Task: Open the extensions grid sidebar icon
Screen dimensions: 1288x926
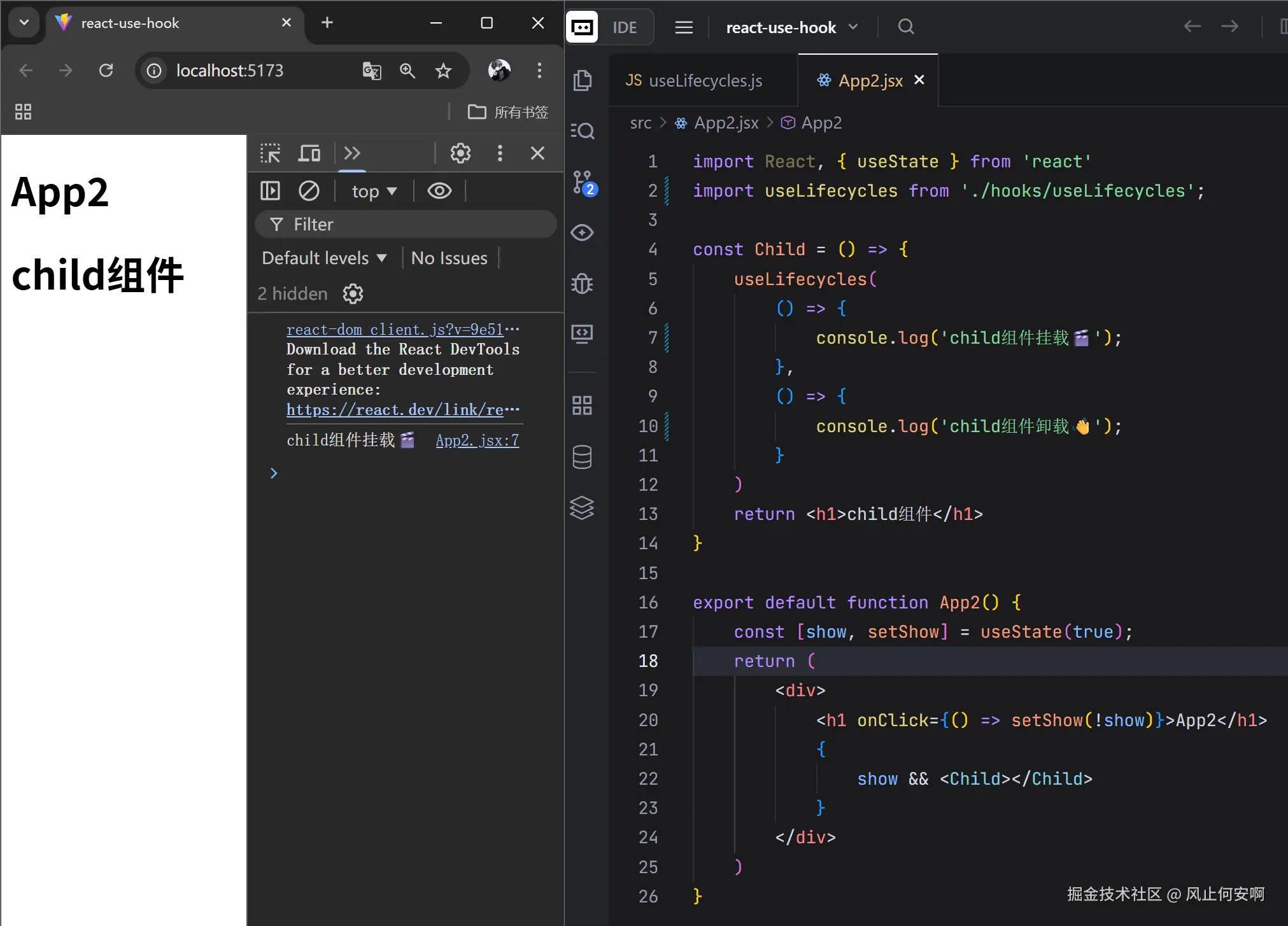Action: coord(583,405)
